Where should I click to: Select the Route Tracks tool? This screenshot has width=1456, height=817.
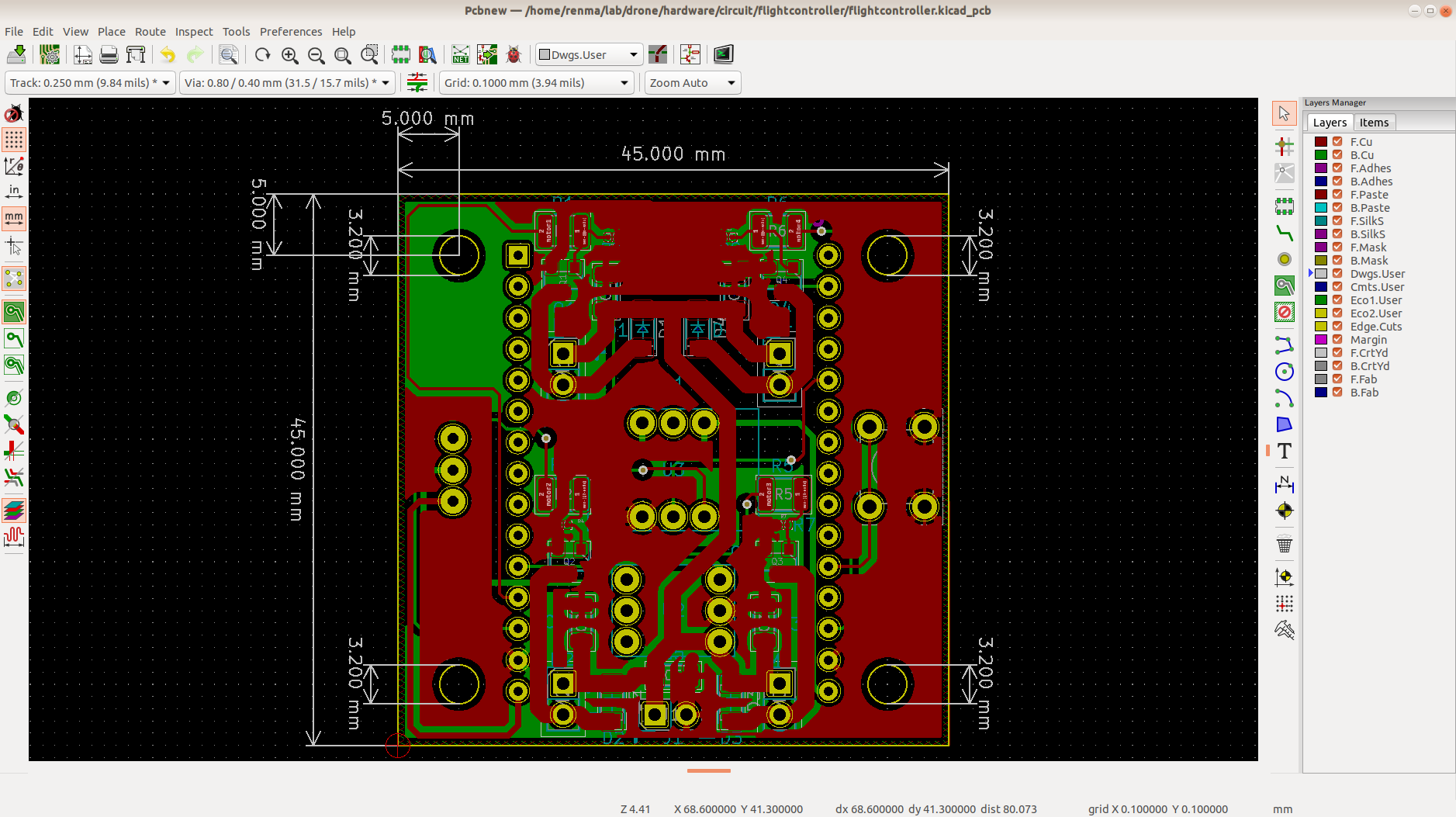(1285, 233)
